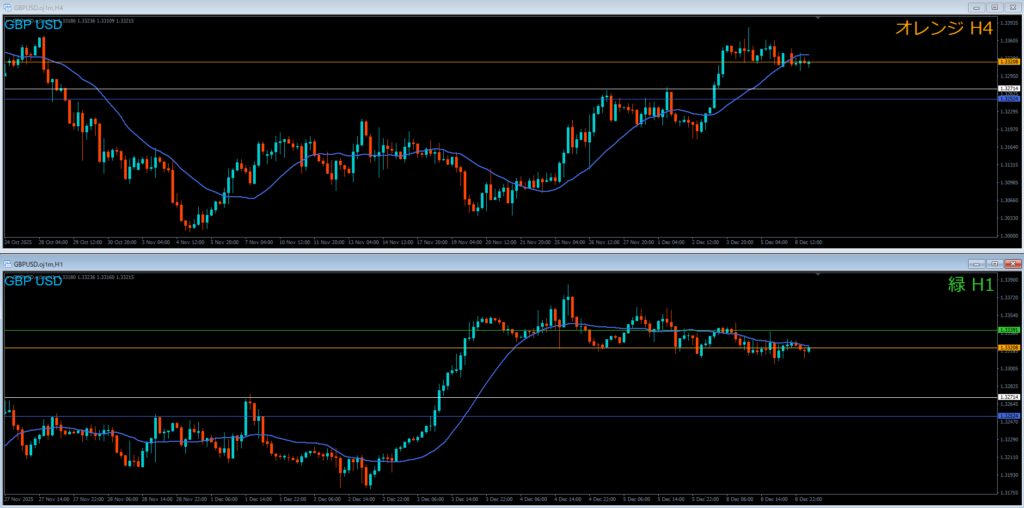This screenshot has width=1024, height=508.
Task: Restore the GBPUSD H4 chart window
Action: (x=995, y=7)
